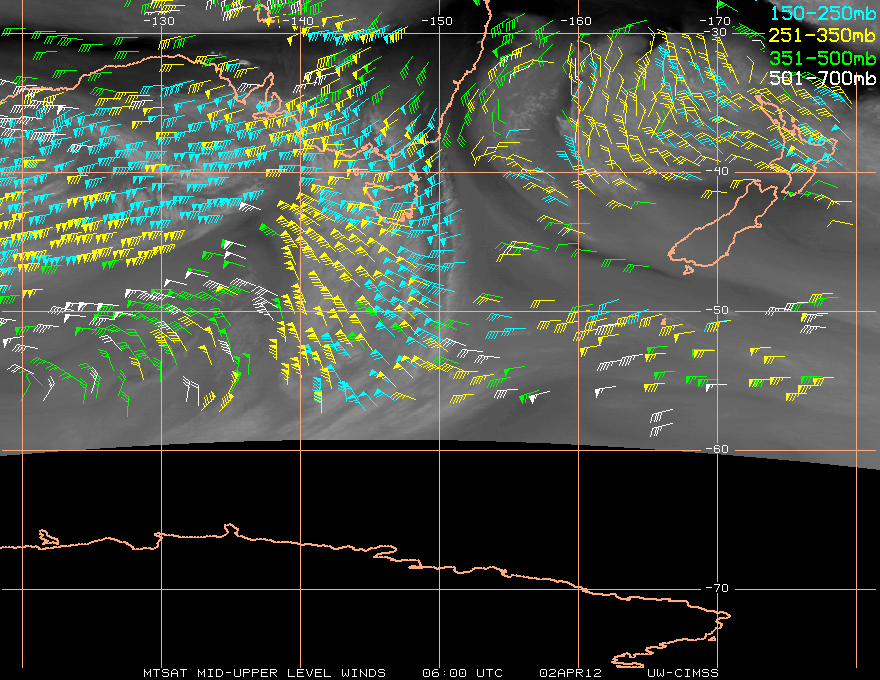Click the -160 longitude label
The width and height of the screenshot is (880, 680).
(x=576, y=21)
